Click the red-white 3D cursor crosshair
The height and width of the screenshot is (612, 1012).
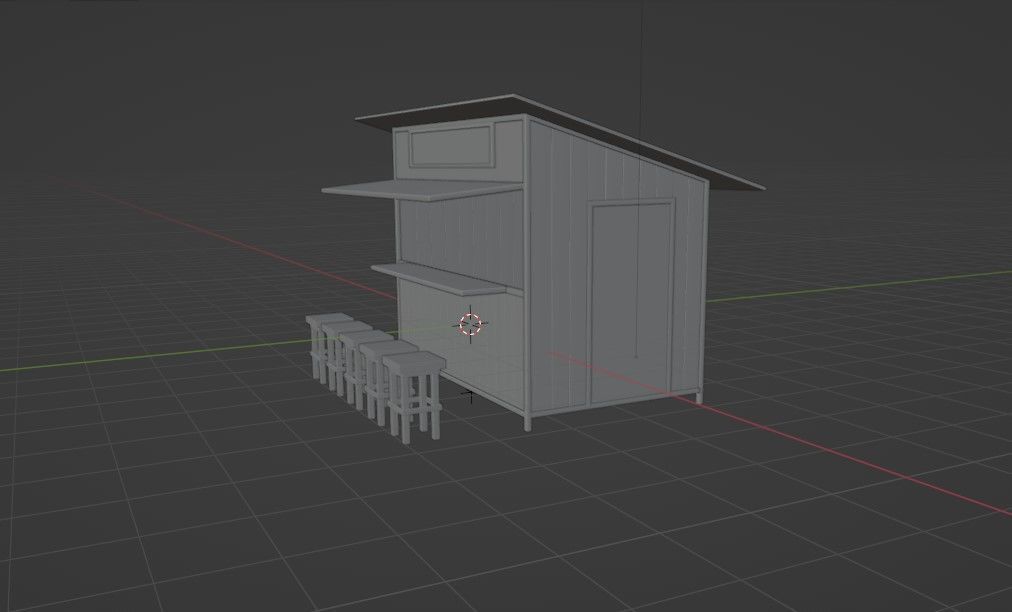click(x=471, y=324)
